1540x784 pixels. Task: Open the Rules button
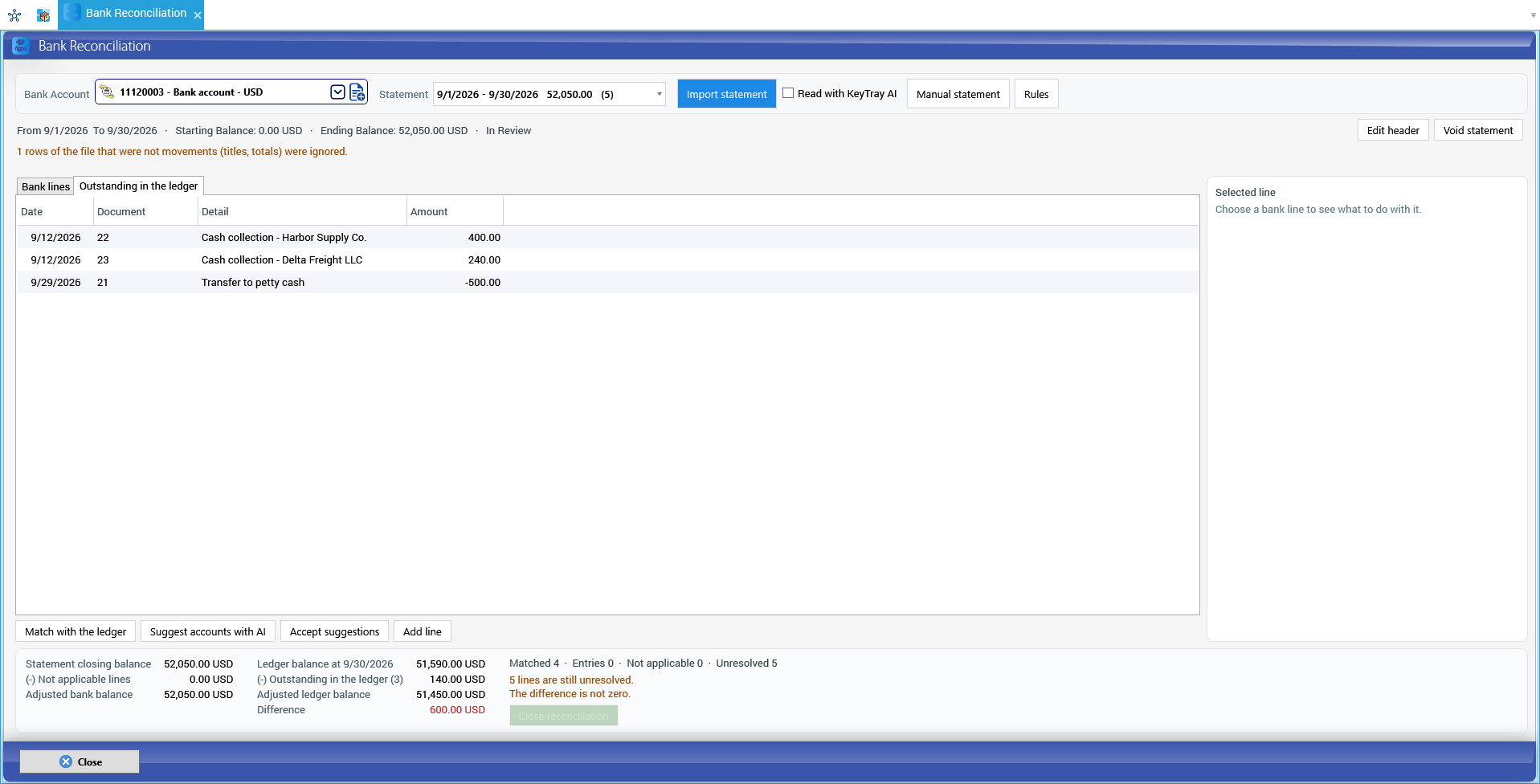(1036, 94)
